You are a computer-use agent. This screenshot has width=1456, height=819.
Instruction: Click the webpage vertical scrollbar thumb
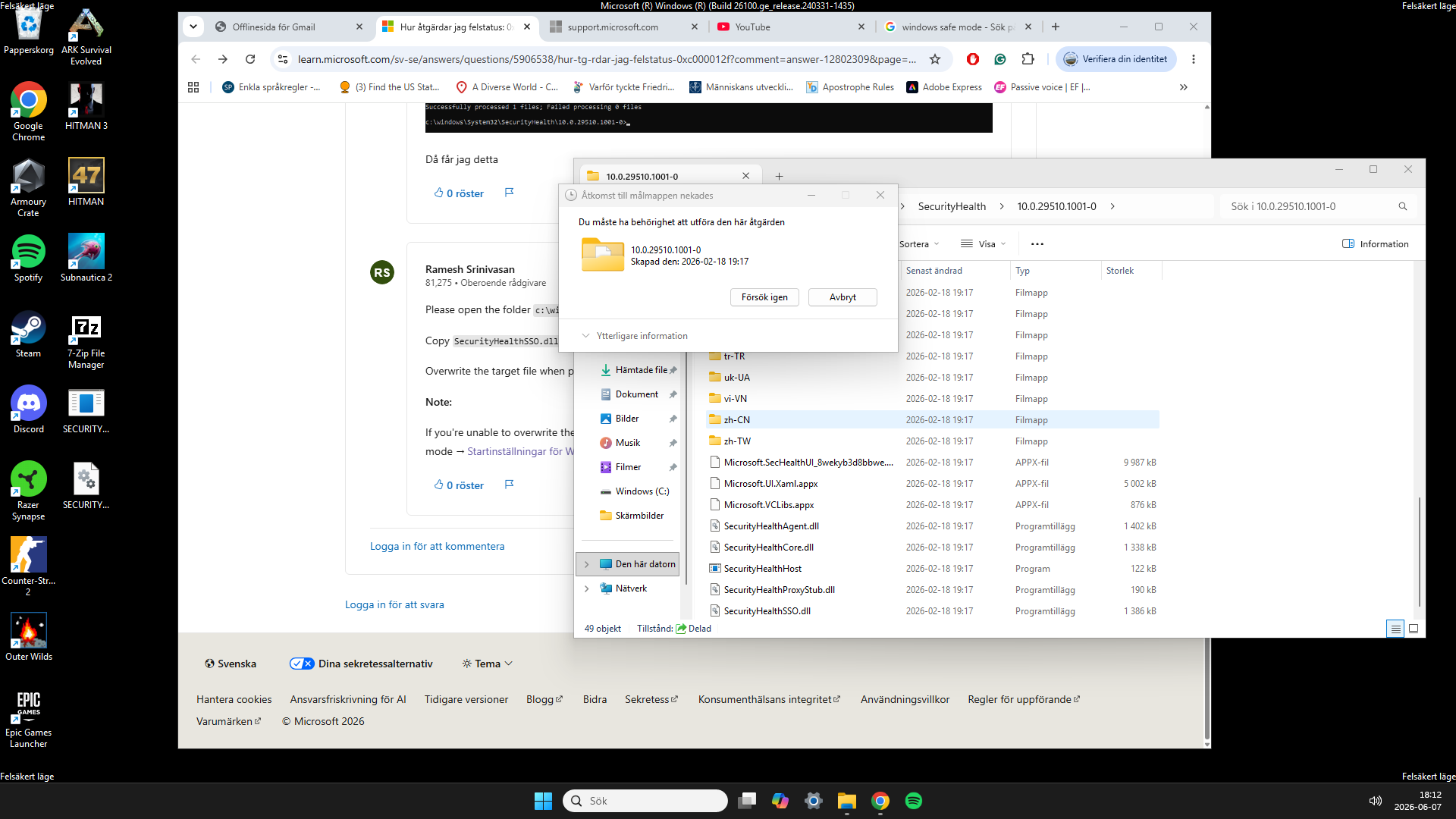pos(1206,689)
